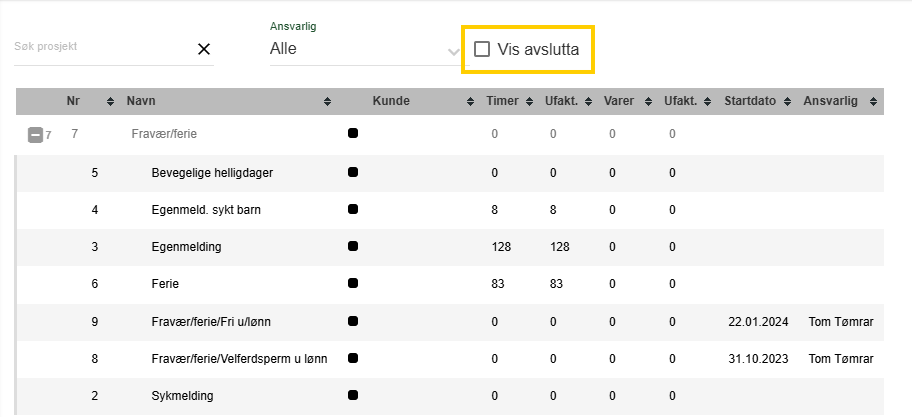912x417 pixels.
Task: Open the Fravær/ferie/Fri u/lønn project
Action: [x=450, y=321]
